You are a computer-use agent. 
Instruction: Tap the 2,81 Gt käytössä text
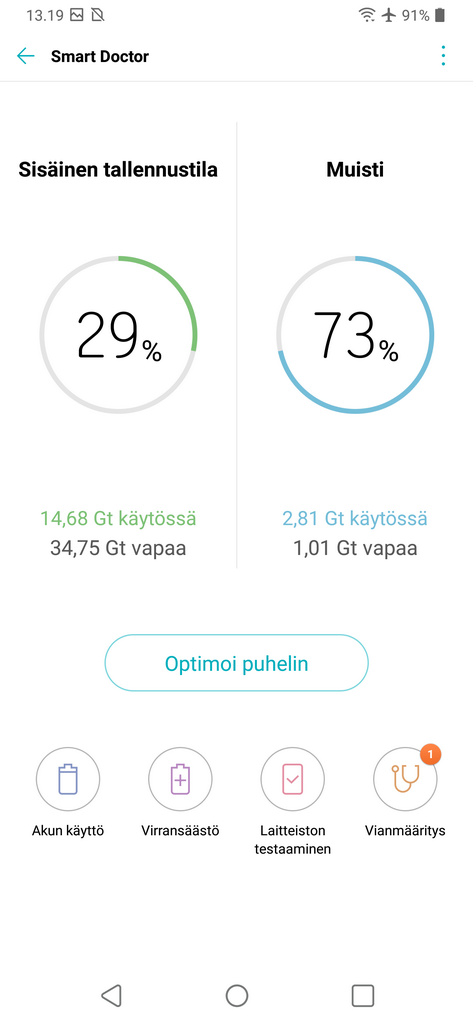tap(355, 519)
